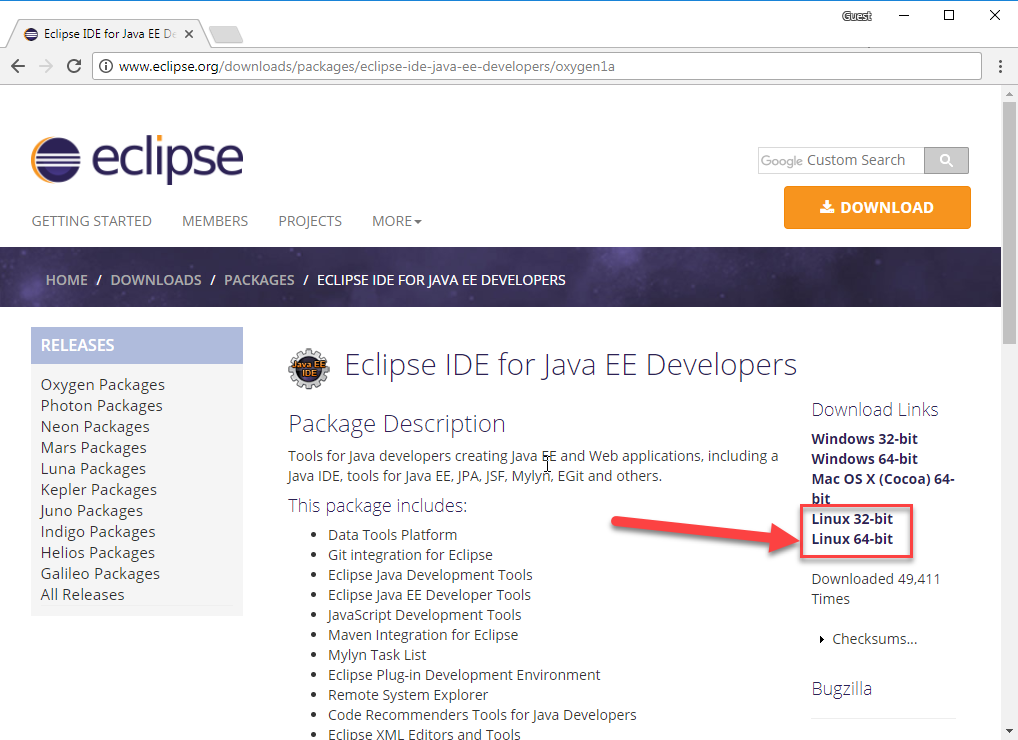This screenshot has width=1018, height=740.
Task: Close the Eclipse IDE browser tab
Action: click(189, 34)
